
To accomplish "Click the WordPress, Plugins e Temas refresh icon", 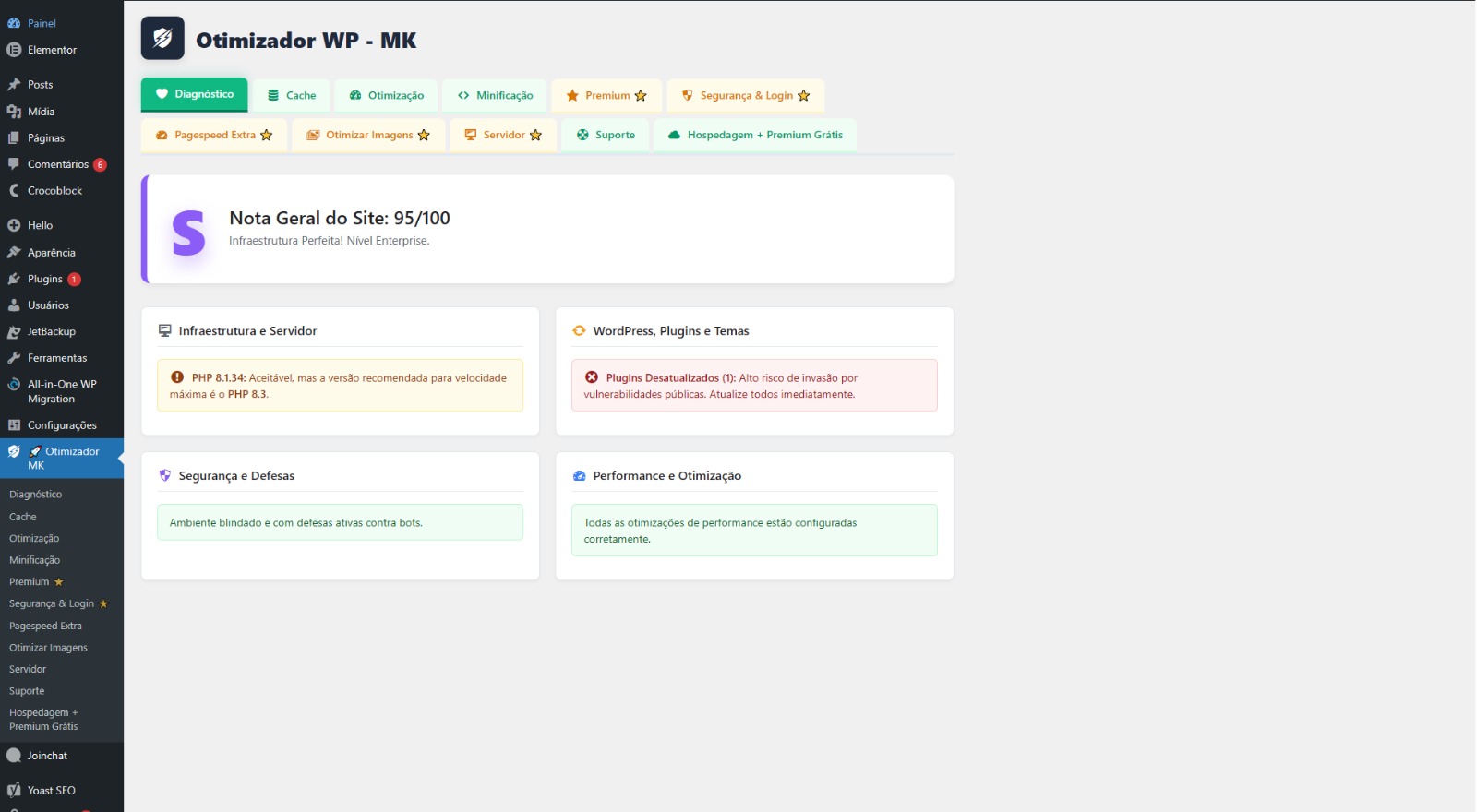I will click(x=580, y=330).
